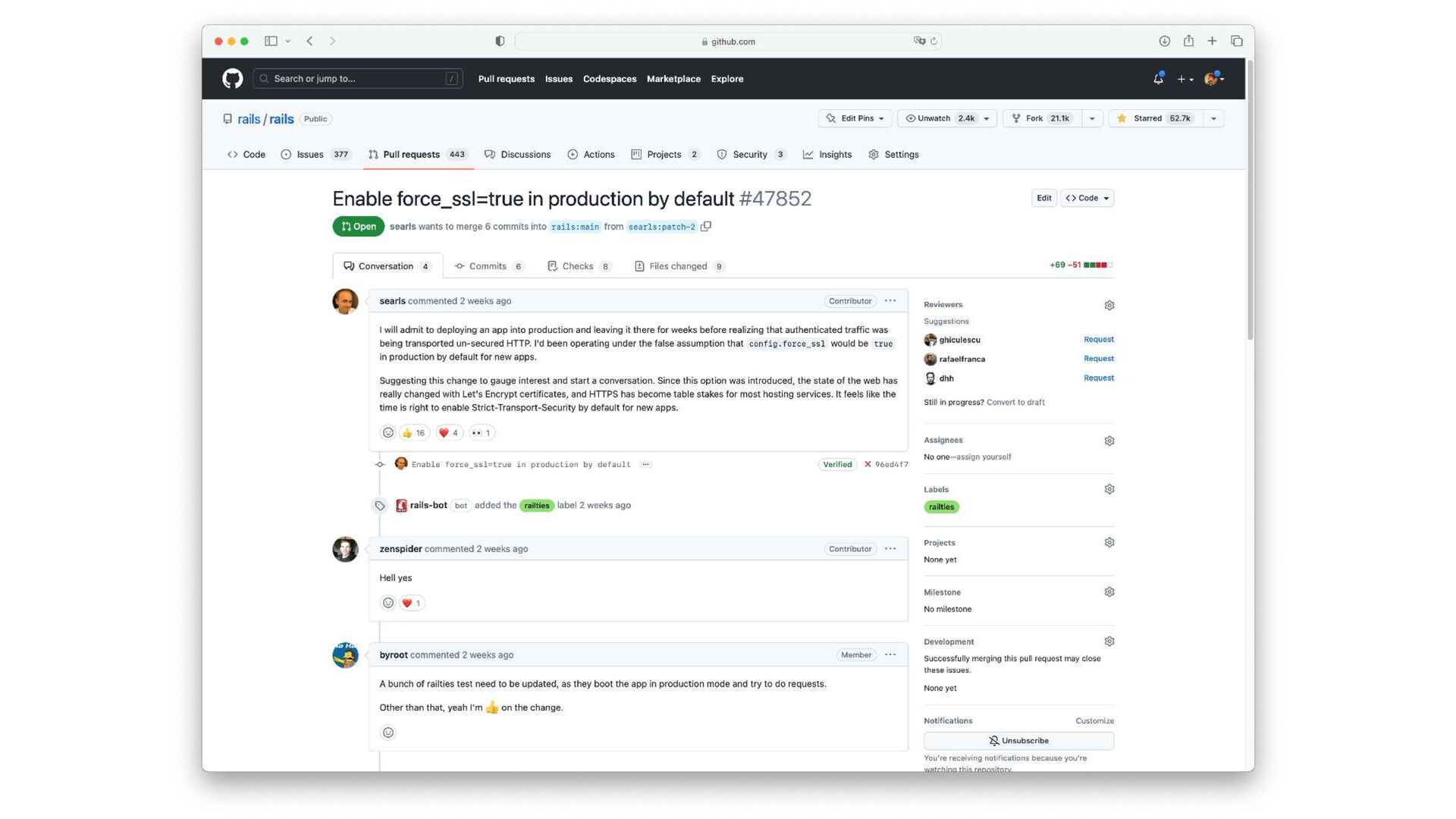Click the Unsubscribe notifications button
This screenshot has height=819, width=1456.
click(1018, 740)
